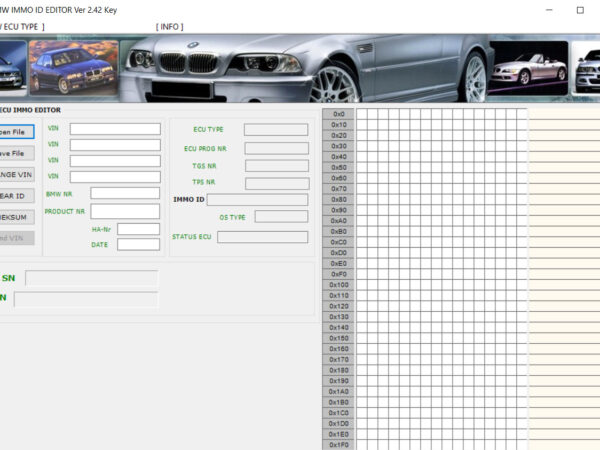This screenshot has width=600, height=450.
Task: Select hex row header 0x40
Action: [338, 157]
